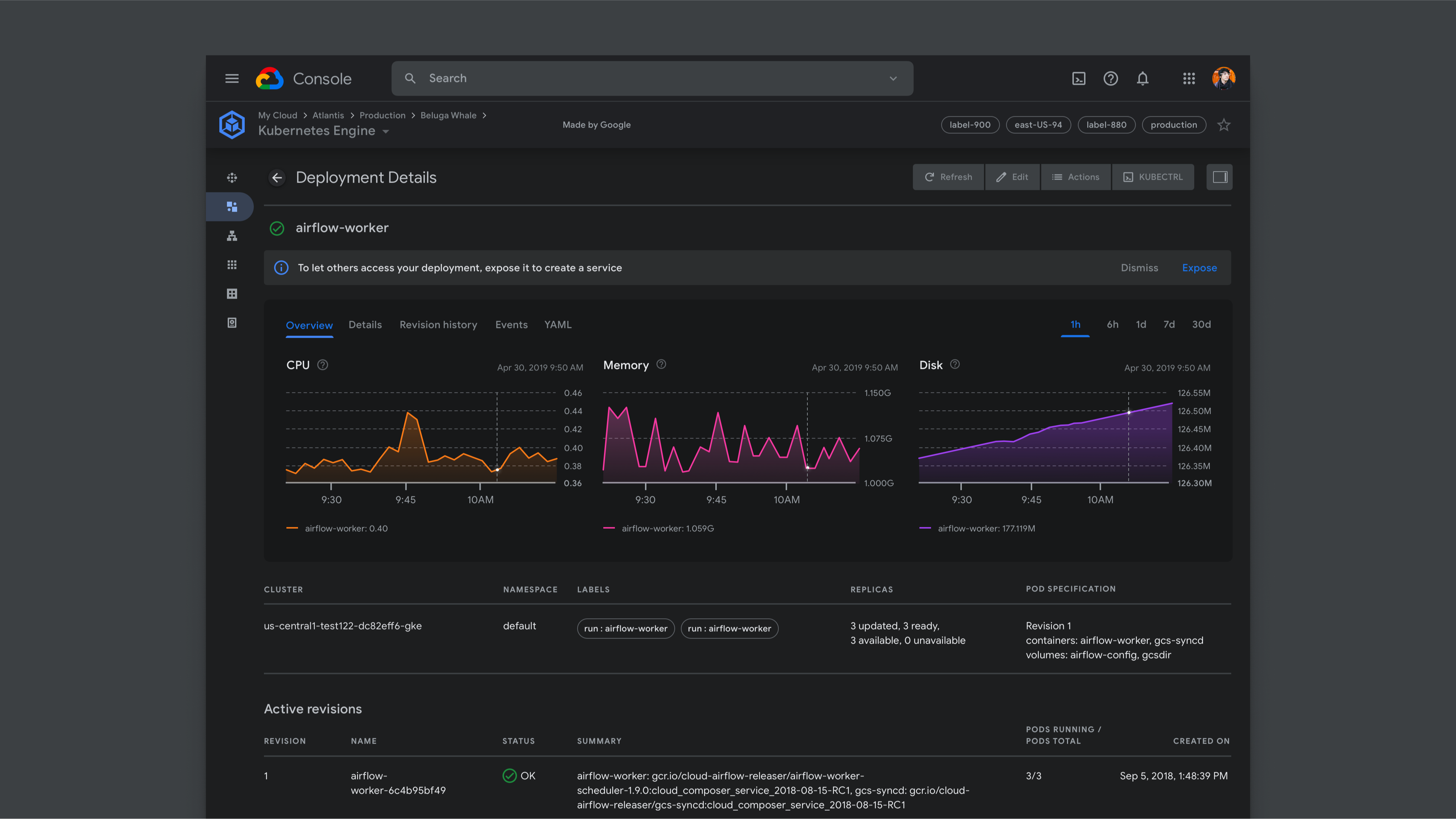Open the Kubernetes Engine product dropdown
The height and width of the screenshot is (819, 1456).
[385, 132]
